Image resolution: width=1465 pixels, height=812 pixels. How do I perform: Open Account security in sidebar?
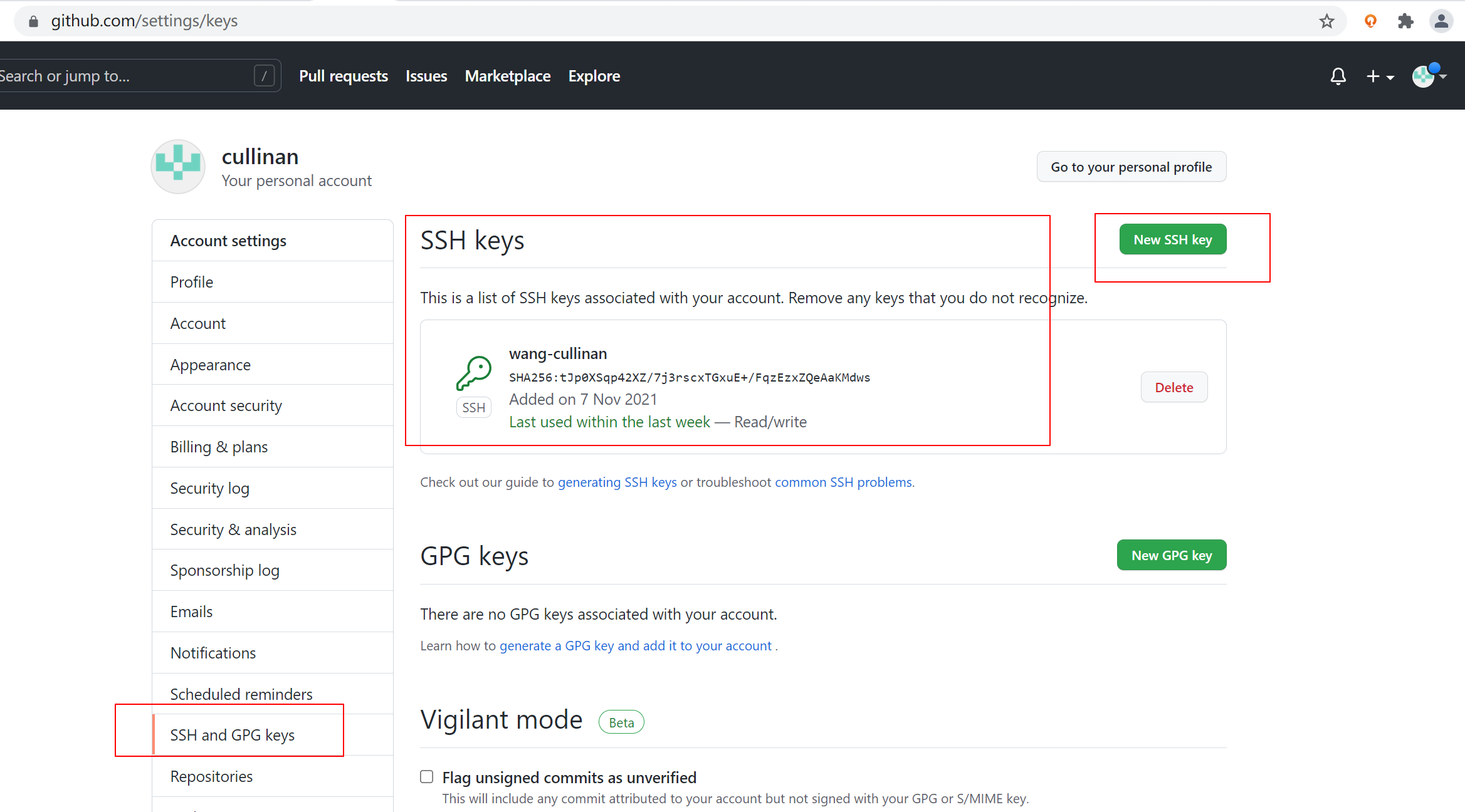pyautogui.click(x=273, y=405)
